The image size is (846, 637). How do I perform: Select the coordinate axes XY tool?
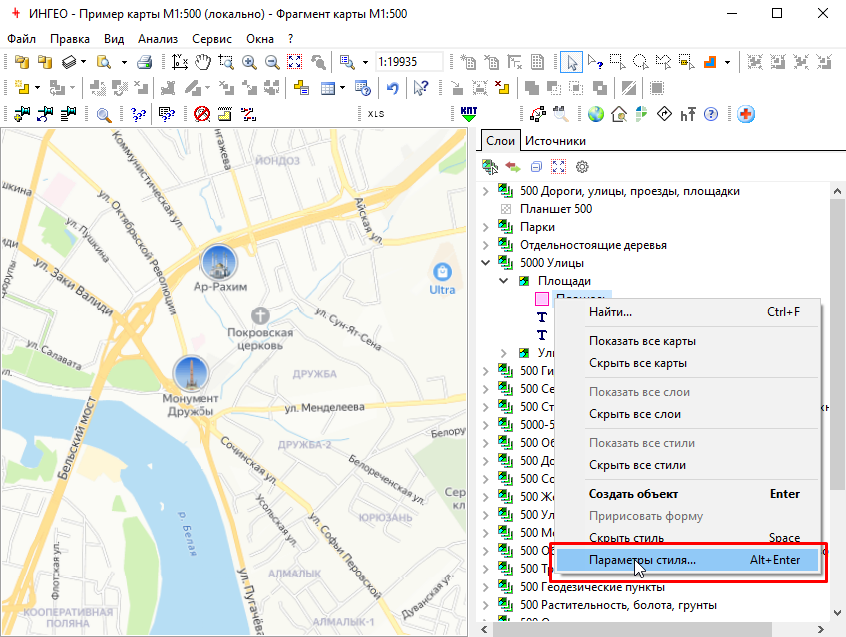(x=179, y=62)
